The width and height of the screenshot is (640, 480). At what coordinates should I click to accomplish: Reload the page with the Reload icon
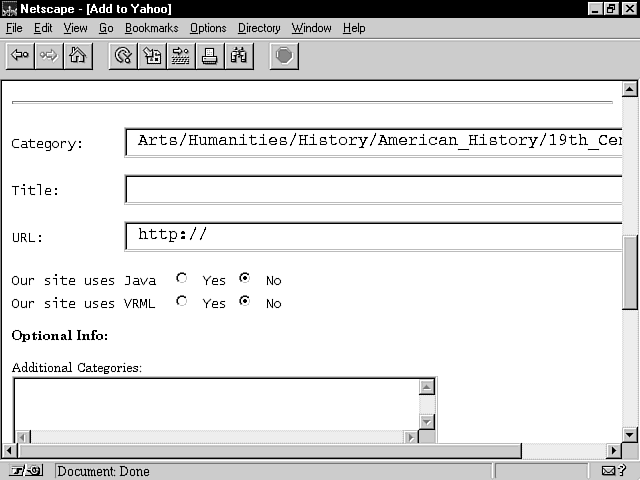tap(123, 56)
